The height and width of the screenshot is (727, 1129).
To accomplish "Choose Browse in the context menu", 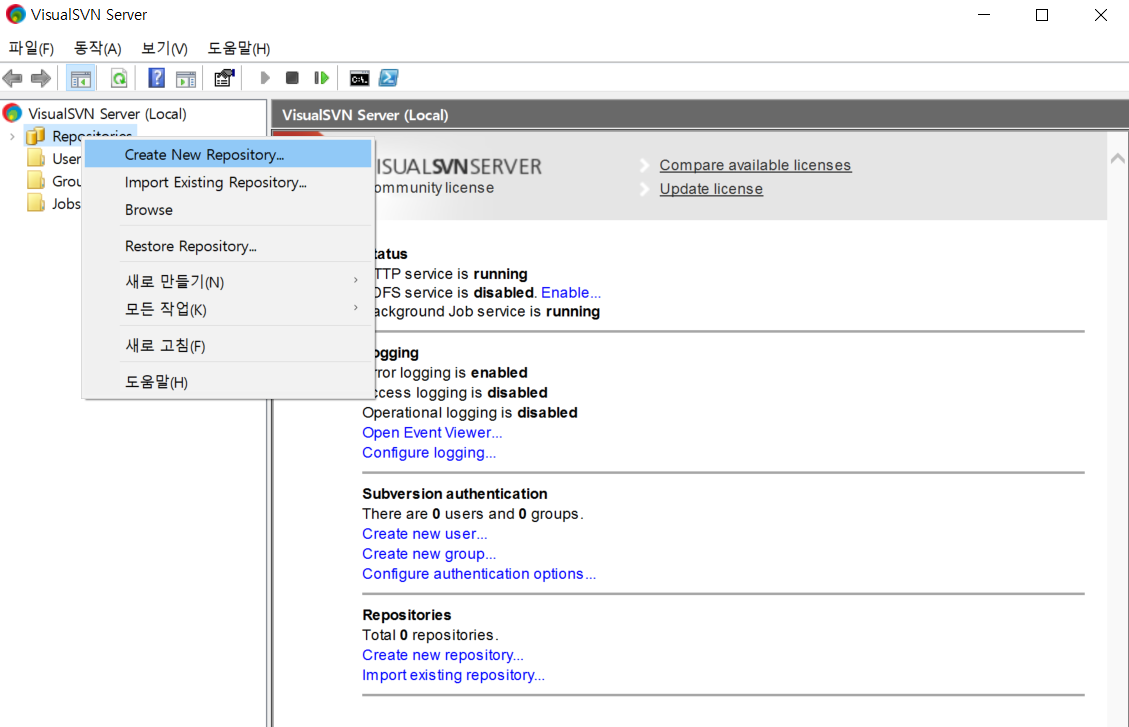I will 228,209.
